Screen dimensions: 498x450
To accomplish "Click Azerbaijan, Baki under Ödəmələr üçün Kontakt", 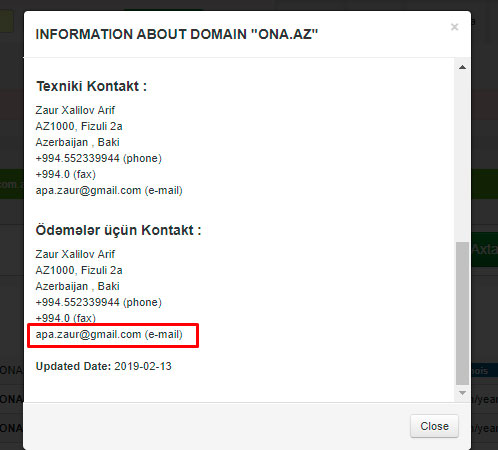I will 77,286.
